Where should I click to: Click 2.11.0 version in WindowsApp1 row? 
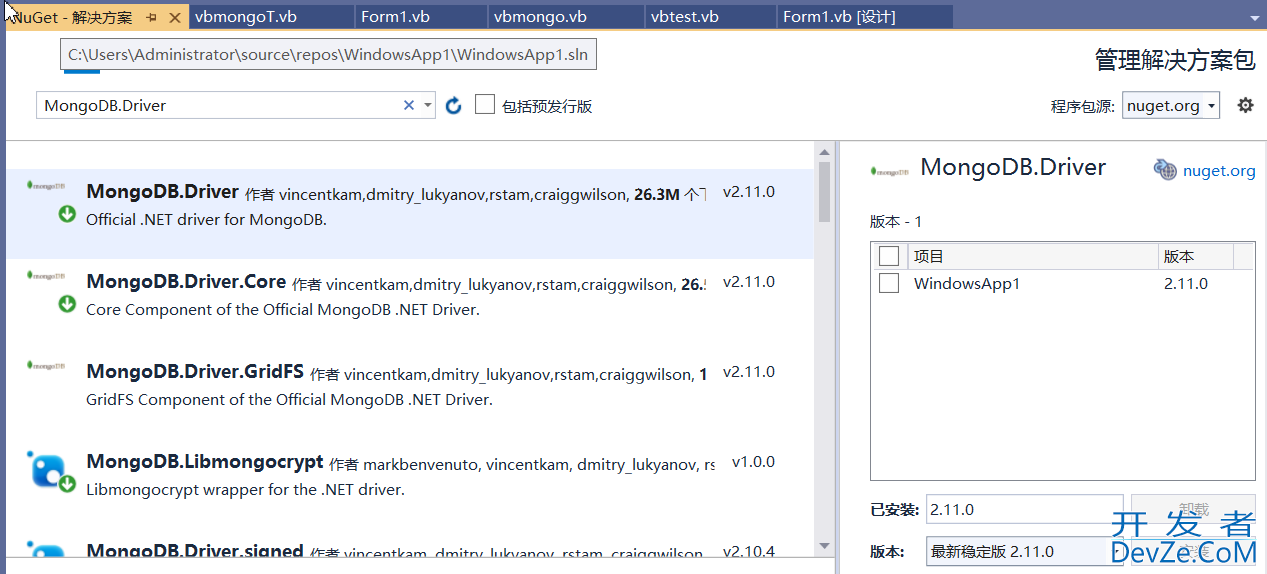(1186, 284)
